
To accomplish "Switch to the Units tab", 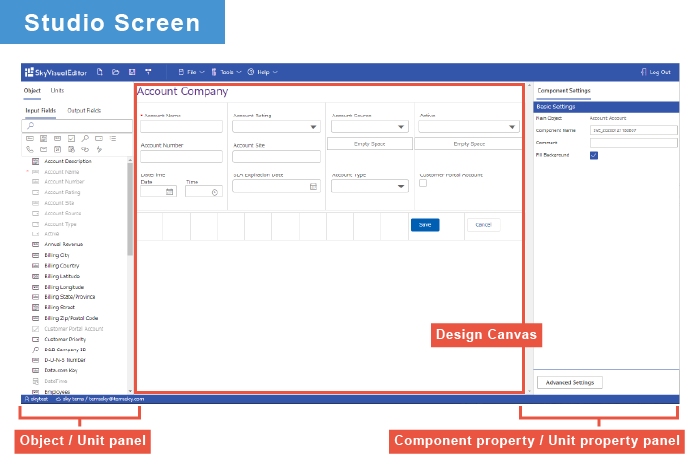I will pyautogui.click(x=58, y=91).
